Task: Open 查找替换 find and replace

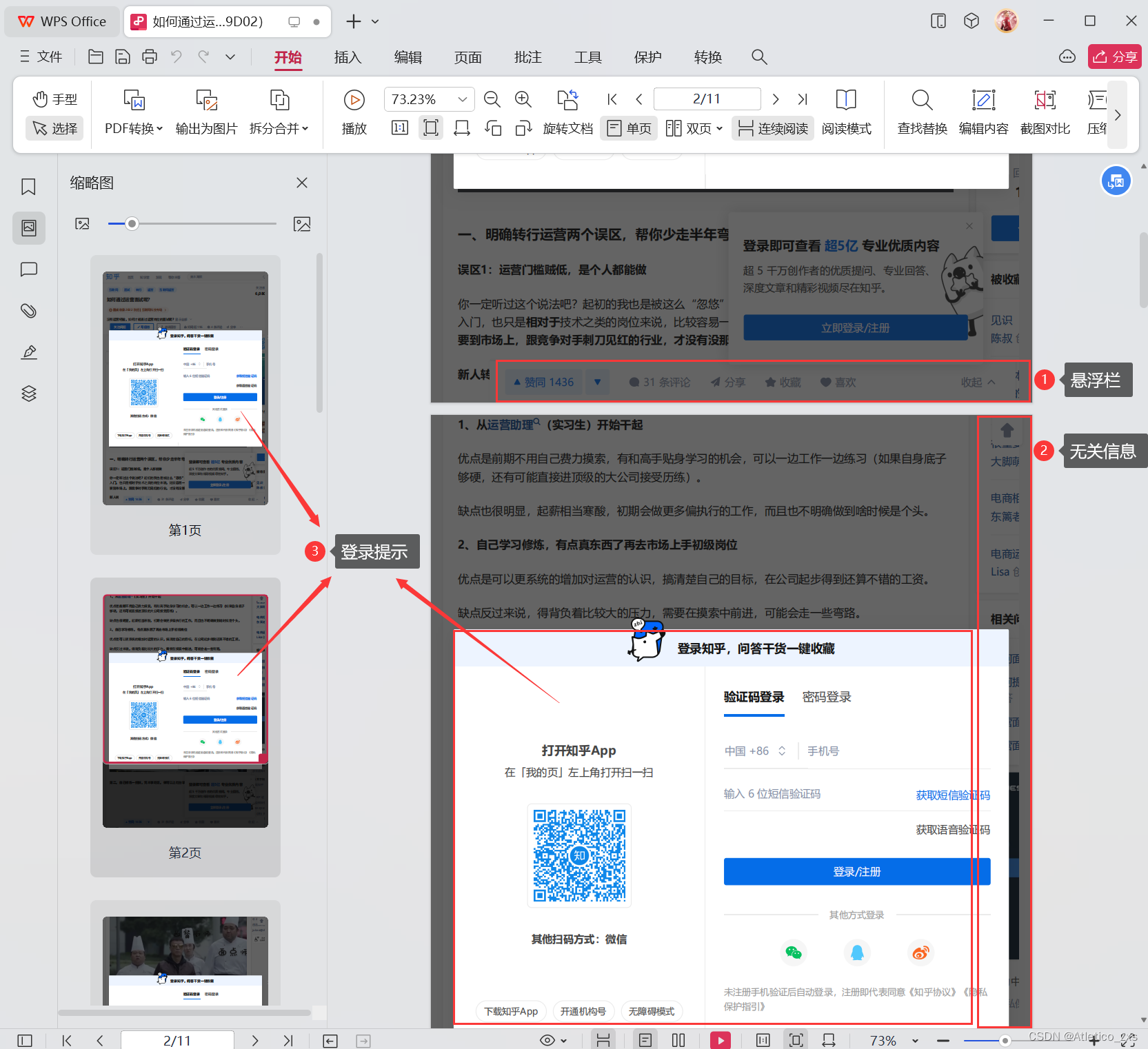Action: [x=922, y=113]
